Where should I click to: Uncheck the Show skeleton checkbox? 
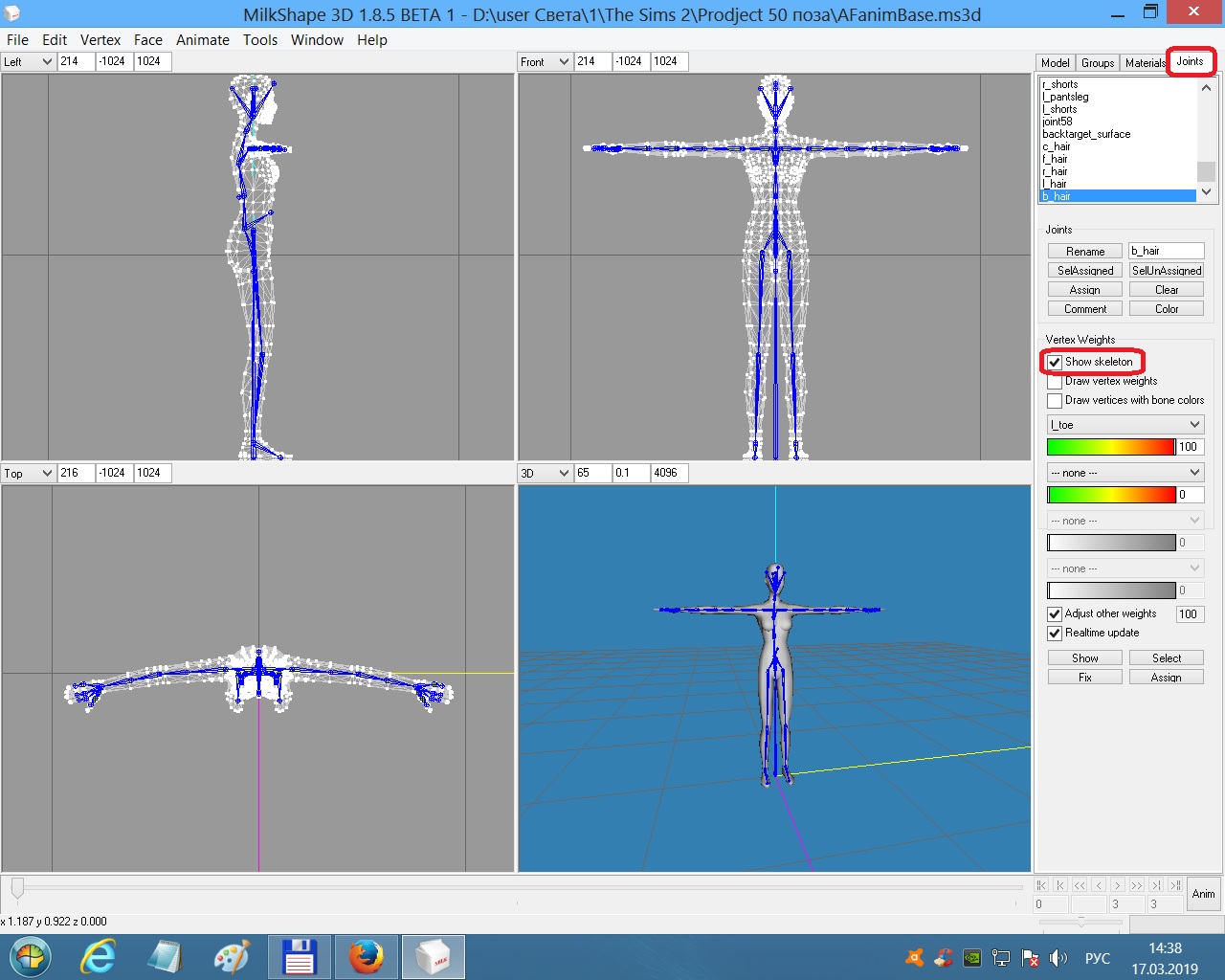coord(1055,363)
